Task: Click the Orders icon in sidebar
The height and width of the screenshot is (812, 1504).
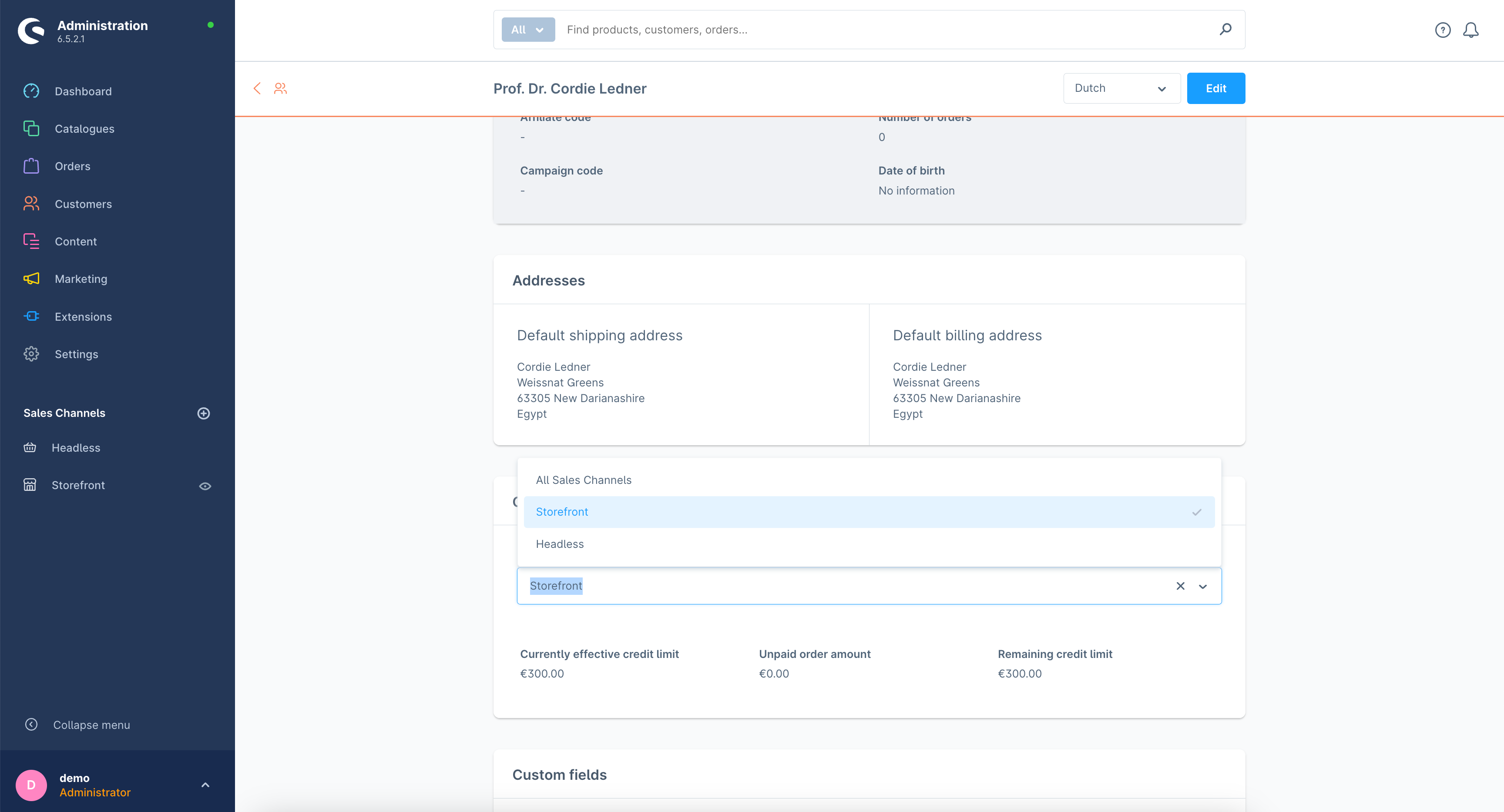Action: point(31,166)
